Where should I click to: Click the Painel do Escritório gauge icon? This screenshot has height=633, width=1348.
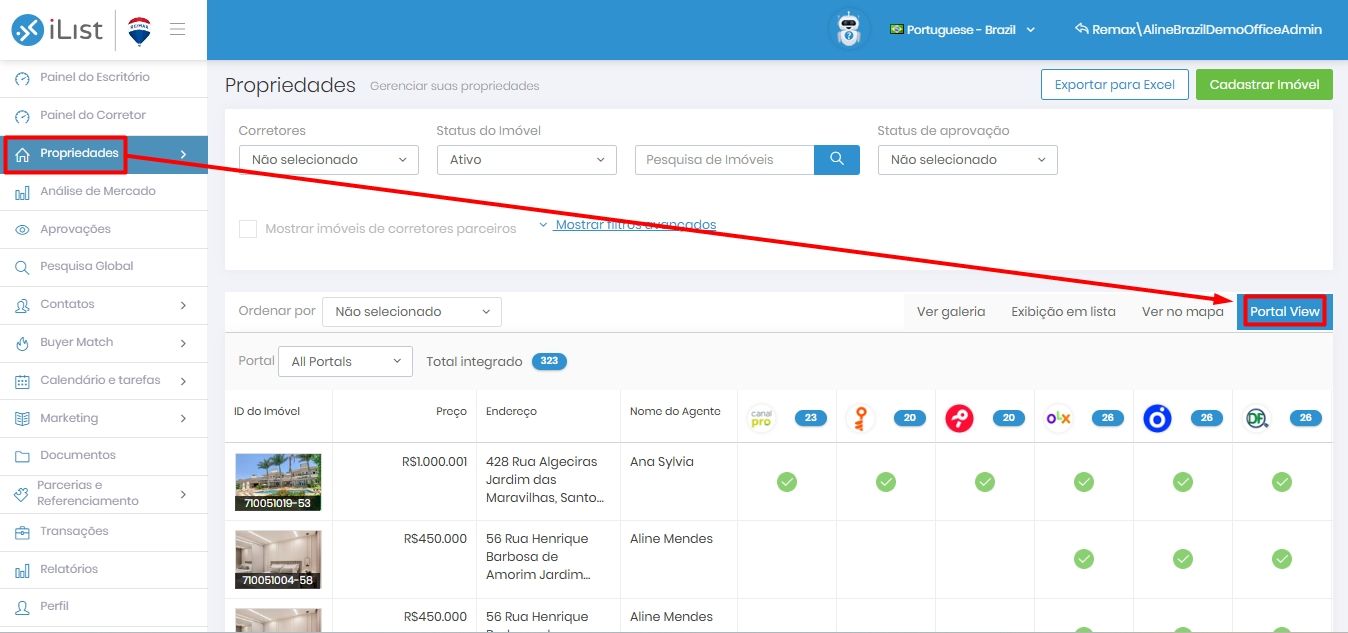click(22, 78)
